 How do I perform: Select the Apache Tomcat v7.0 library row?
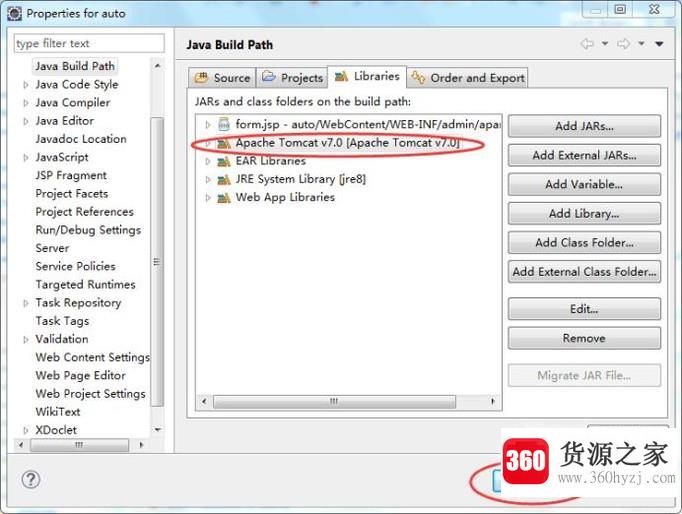click(x=348, y=143)
